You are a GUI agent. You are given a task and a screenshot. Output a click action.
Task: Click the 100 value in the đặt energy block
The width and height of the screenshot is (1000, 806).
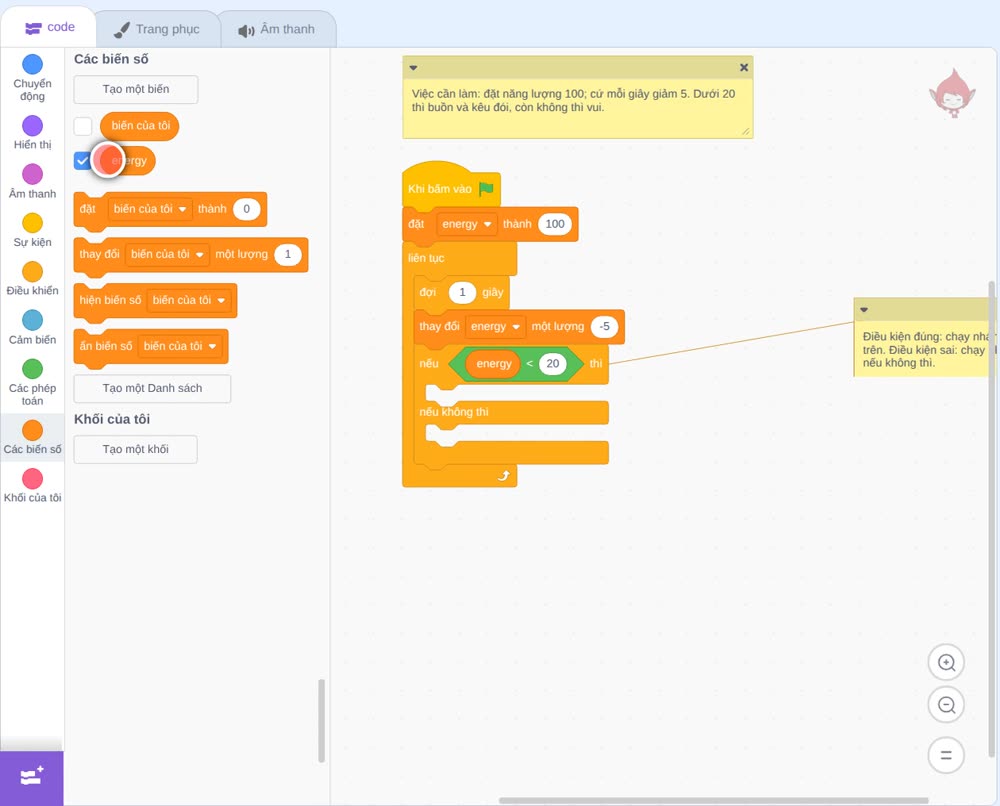pos(555,224)
